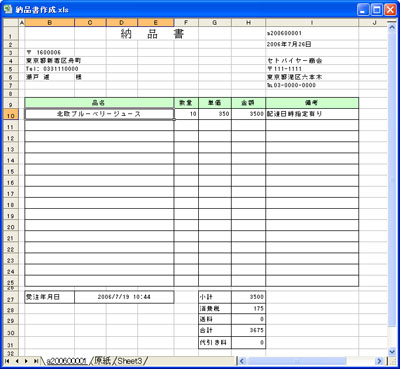Click the horizontal scrollbar thumb

(x=296, y=361)
